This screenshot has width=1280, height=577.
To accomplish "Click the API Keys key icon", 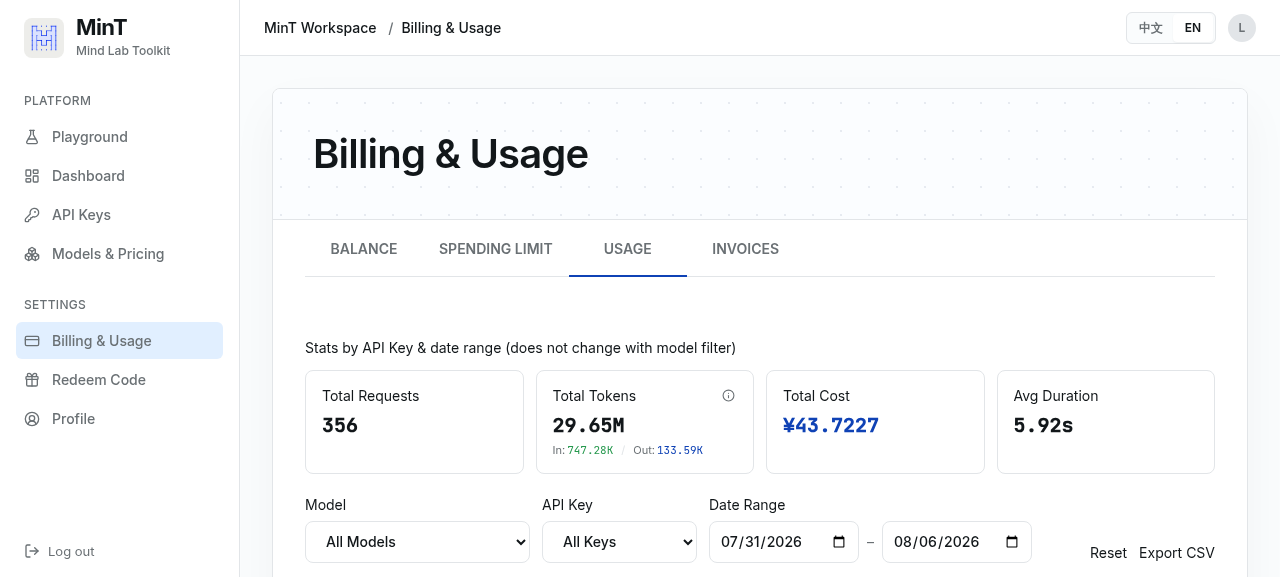I will click(32, 215).
